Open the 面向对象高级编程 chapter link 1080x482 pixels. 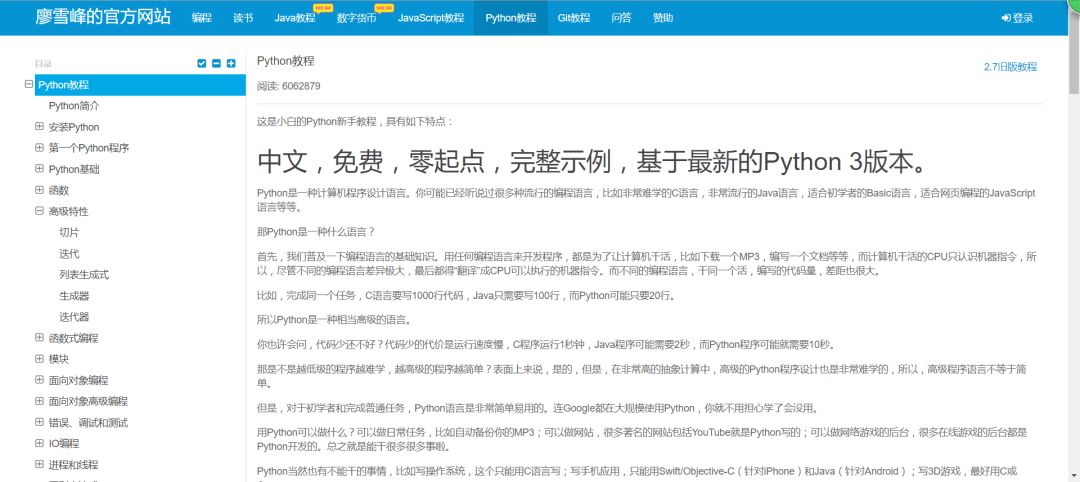click(88, 401)
